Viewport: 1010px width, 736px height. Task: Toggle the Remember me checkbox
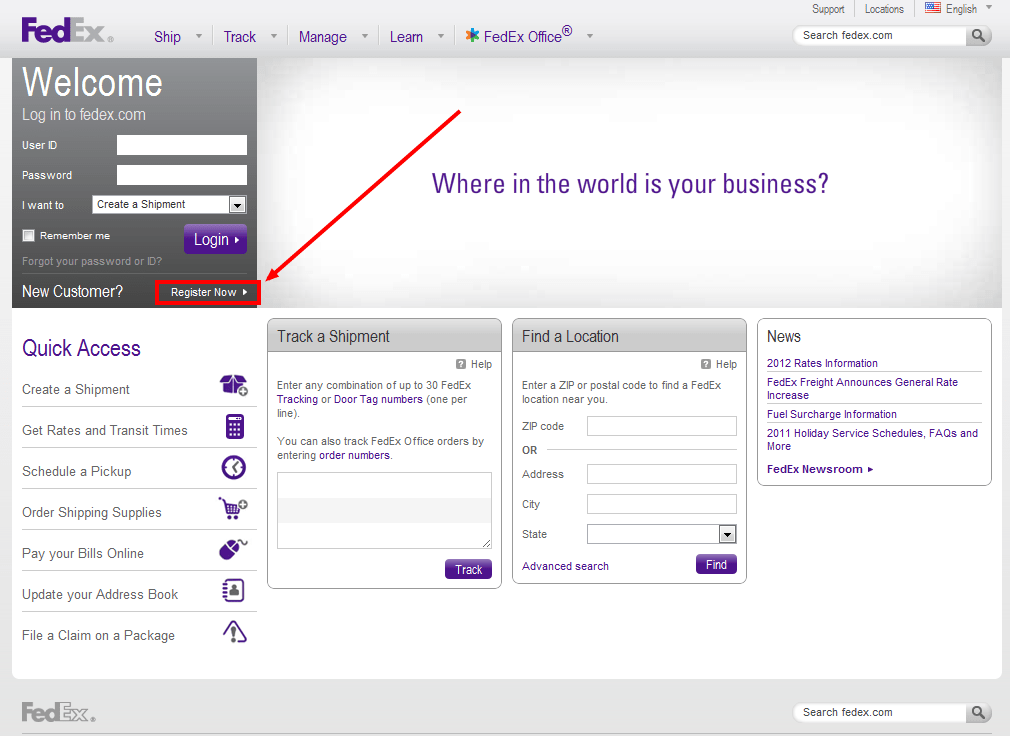pos(28,236)
